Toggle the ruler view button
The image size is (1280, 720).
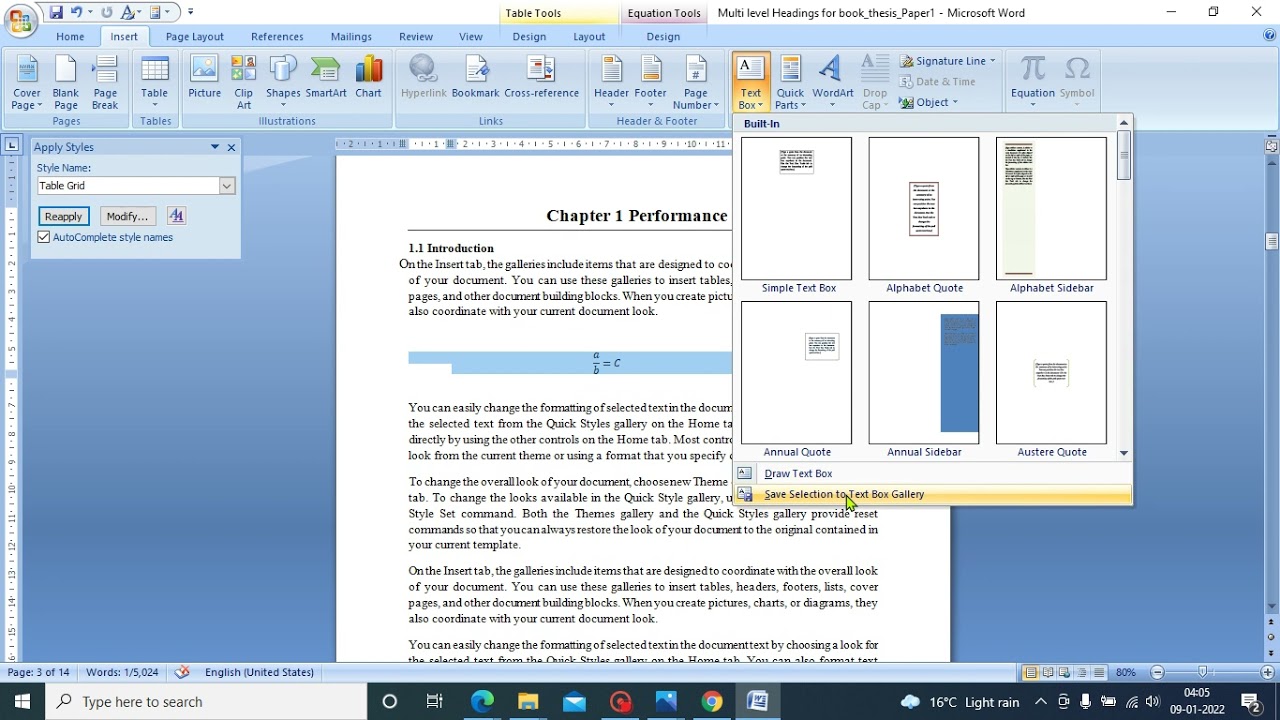[x=1272, y=146]
